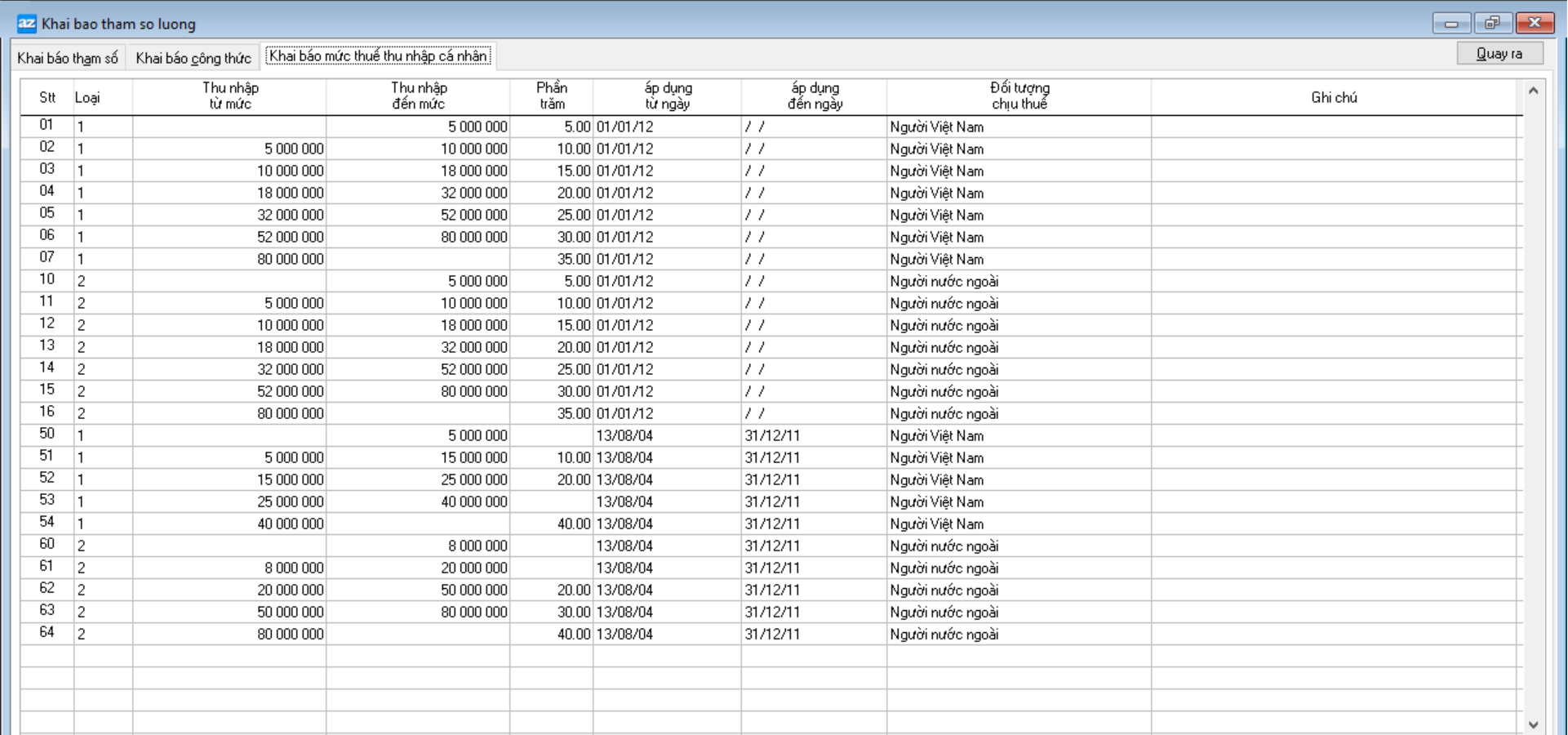Click the Đối tượng chịu thuế header

pyautogui.click(x=1019, y=96)
